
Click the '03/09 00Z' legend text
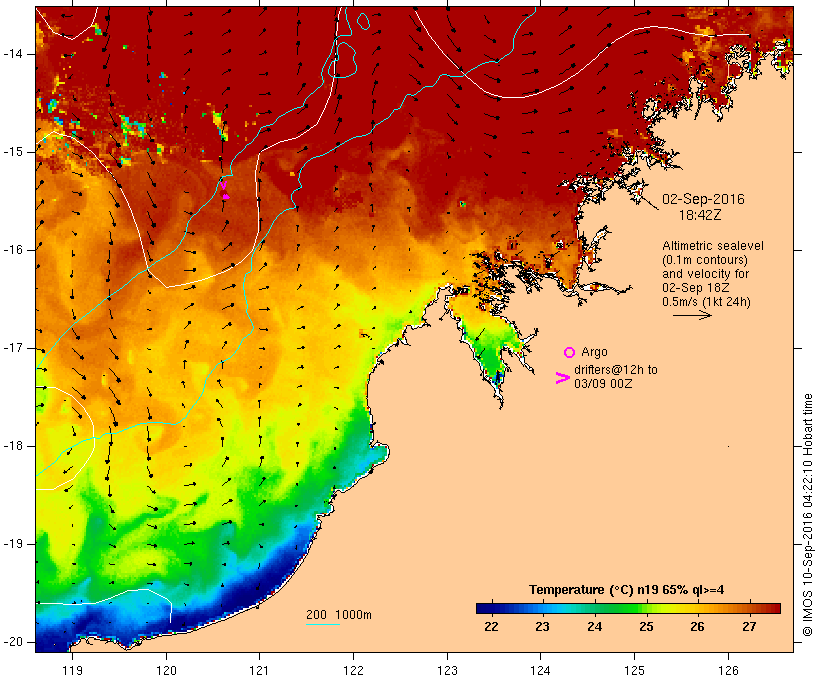click(x=603, y=383)
